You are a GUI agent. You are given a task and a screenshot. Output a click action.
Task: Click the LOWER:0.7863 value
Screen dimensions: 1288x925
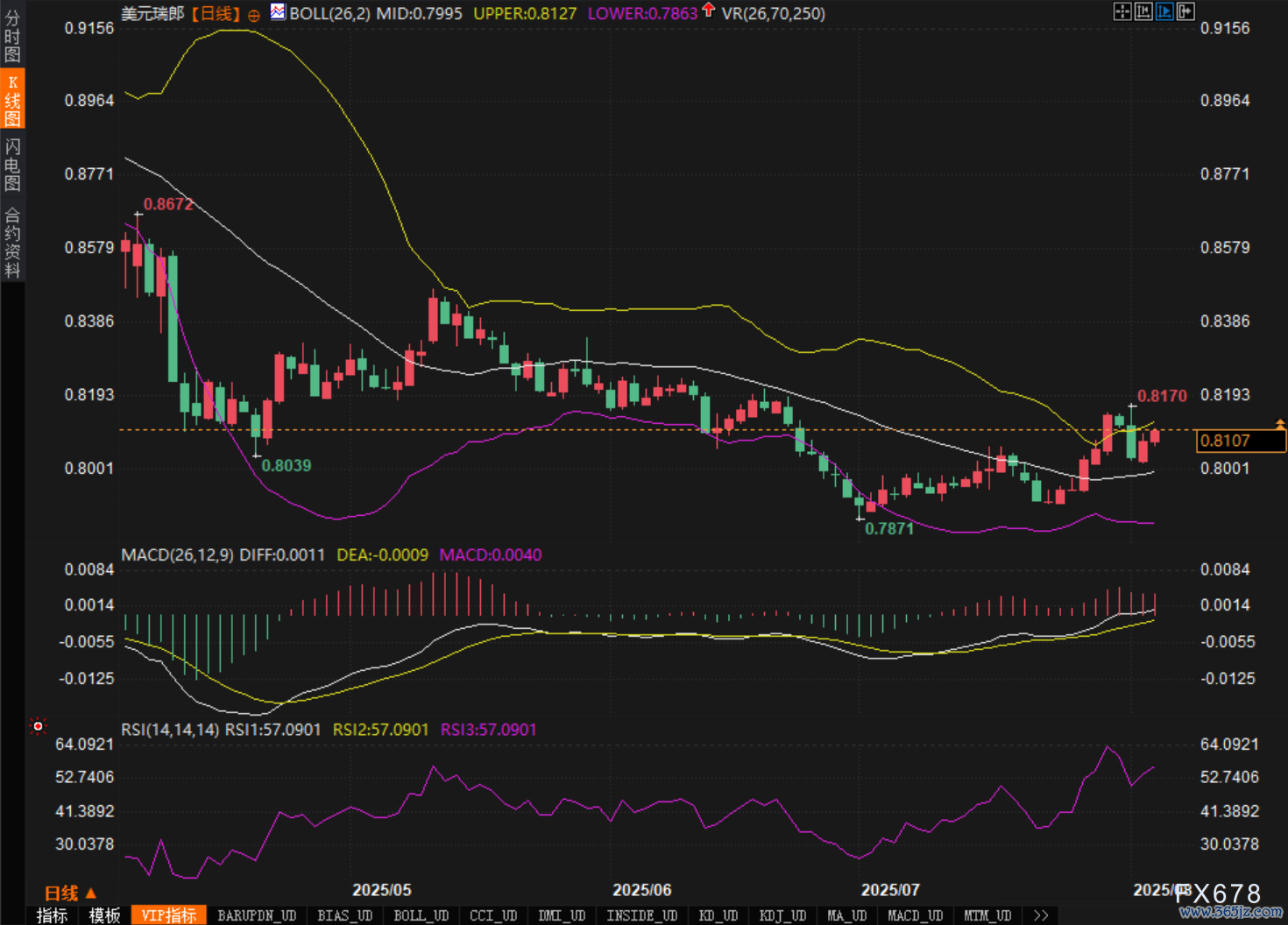pos(643,13)
